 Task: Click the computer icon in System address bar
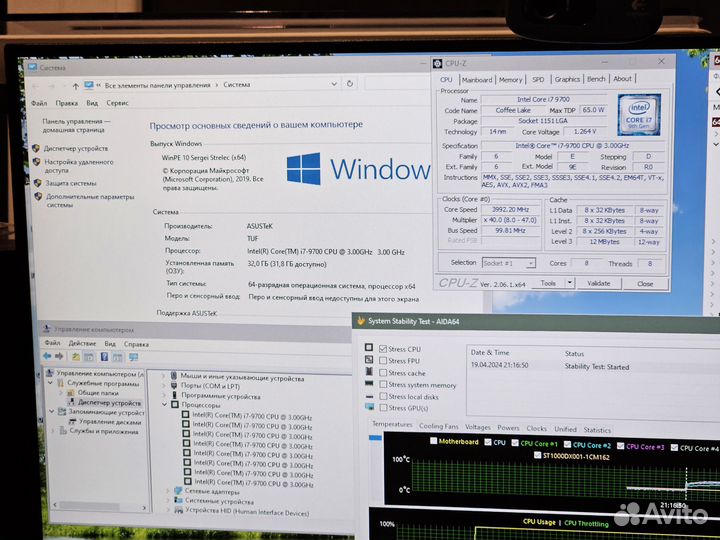pos(89,85)
